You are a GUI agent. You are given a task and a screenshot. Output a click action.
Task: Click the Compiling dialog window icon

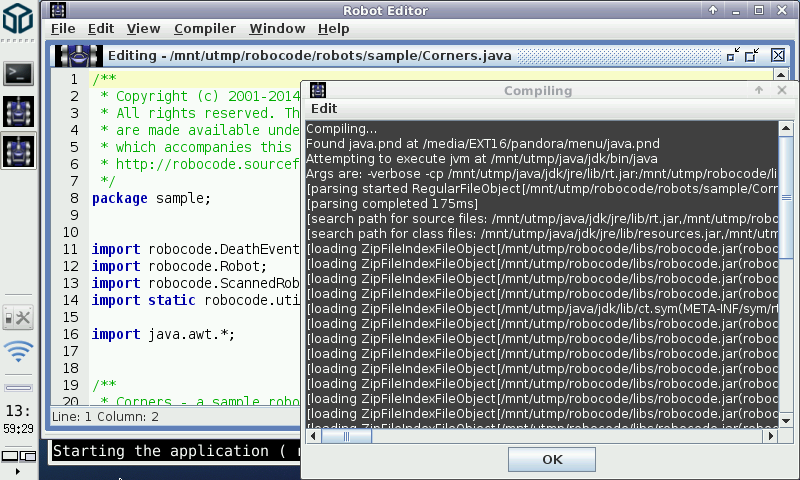pyautogui.click(x=318, y=90)
